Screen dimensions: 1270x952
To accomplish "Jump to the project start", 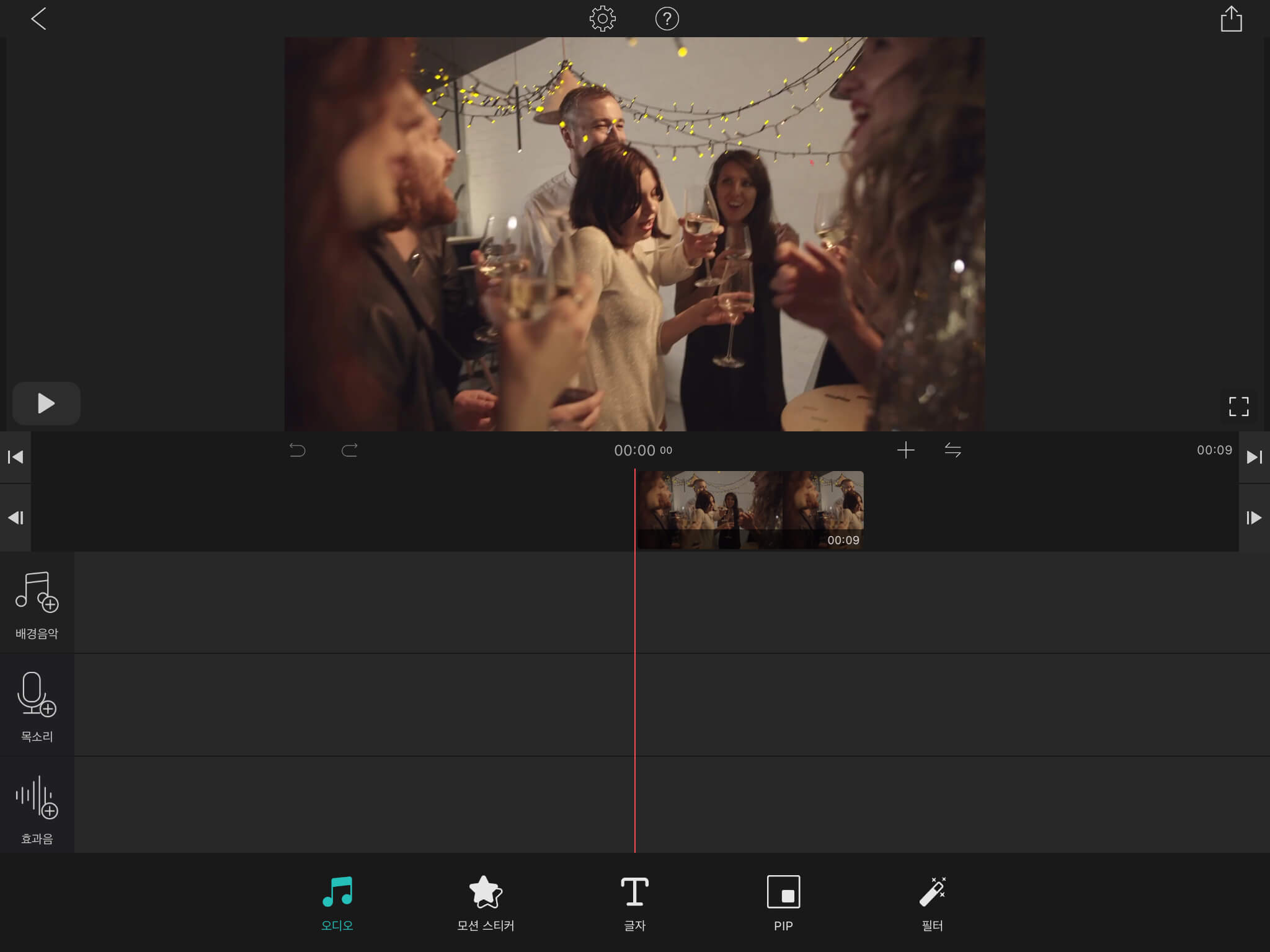I will [x=16, y=457].
